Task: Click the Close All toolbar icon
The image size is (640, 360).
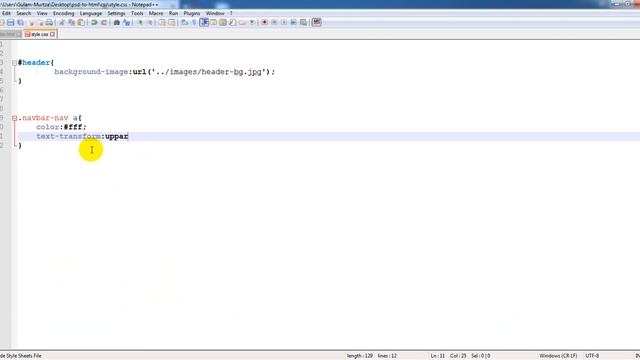Action: (x=40, y=22)
